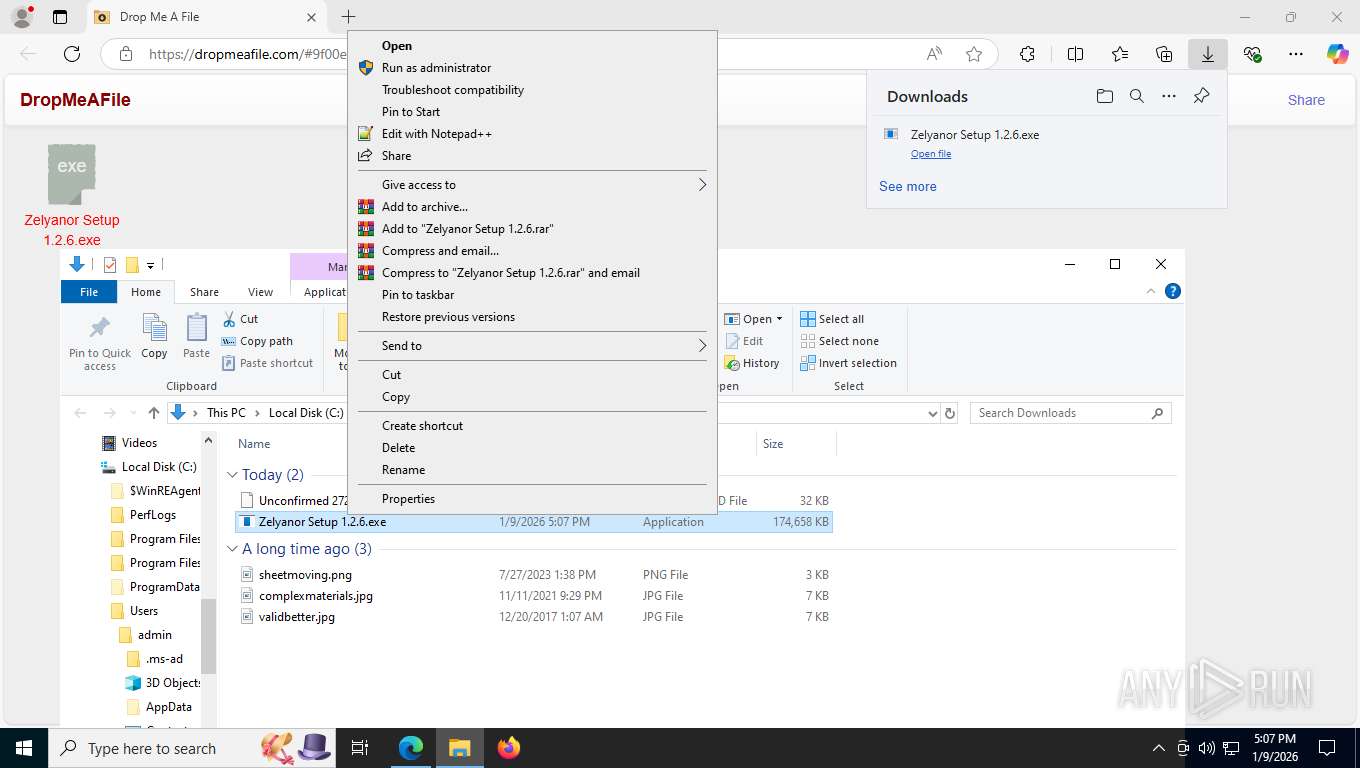
Task: Switch to the Share ribbon tab
Action: point(204,292)
